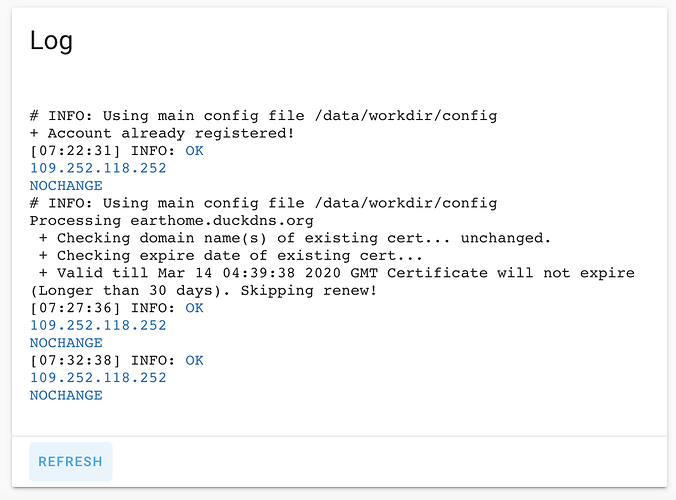This screenshot has width=676, height=500.
Task: Click the first main config file log line
Action: tap(263, 116)
